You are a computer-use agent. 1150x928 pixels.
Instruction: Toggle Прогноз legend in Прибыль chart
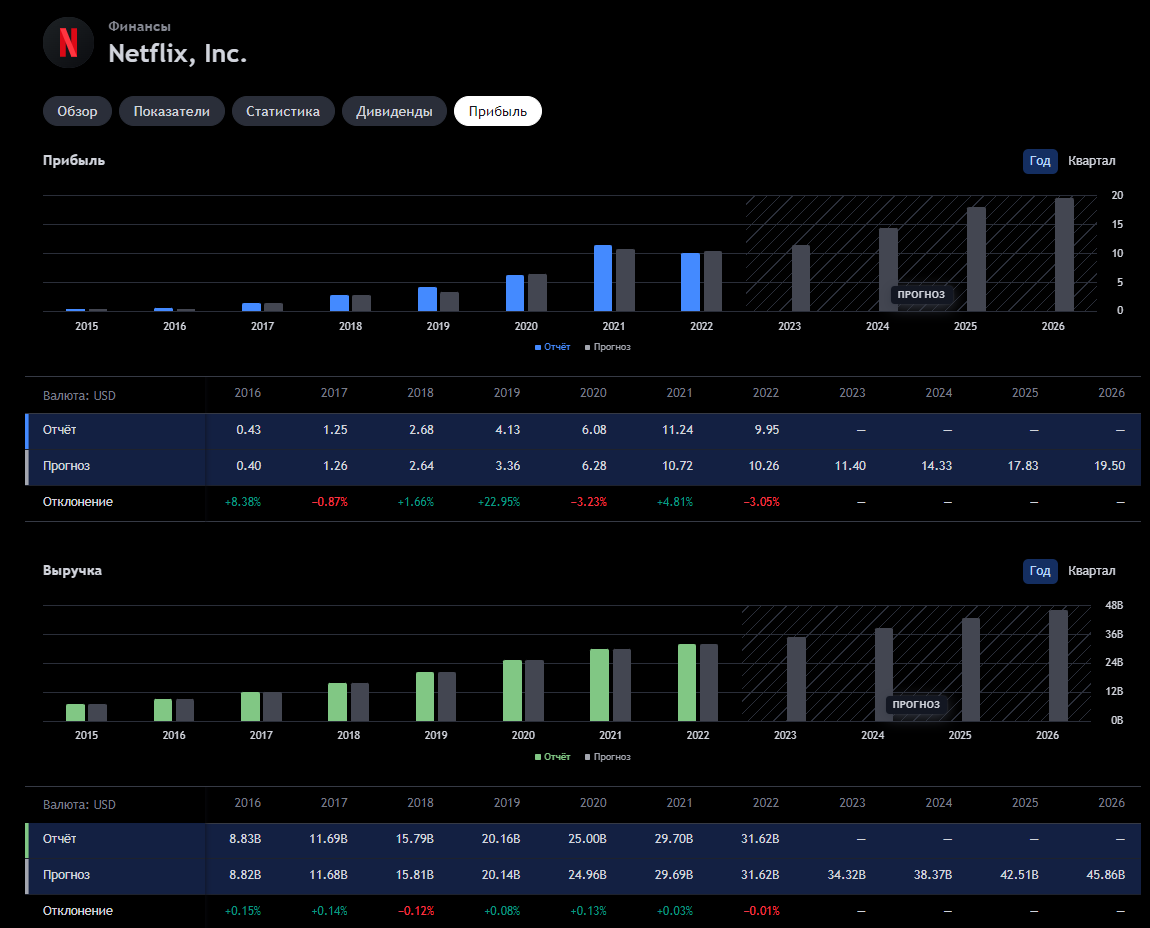[x=607, y=347]
